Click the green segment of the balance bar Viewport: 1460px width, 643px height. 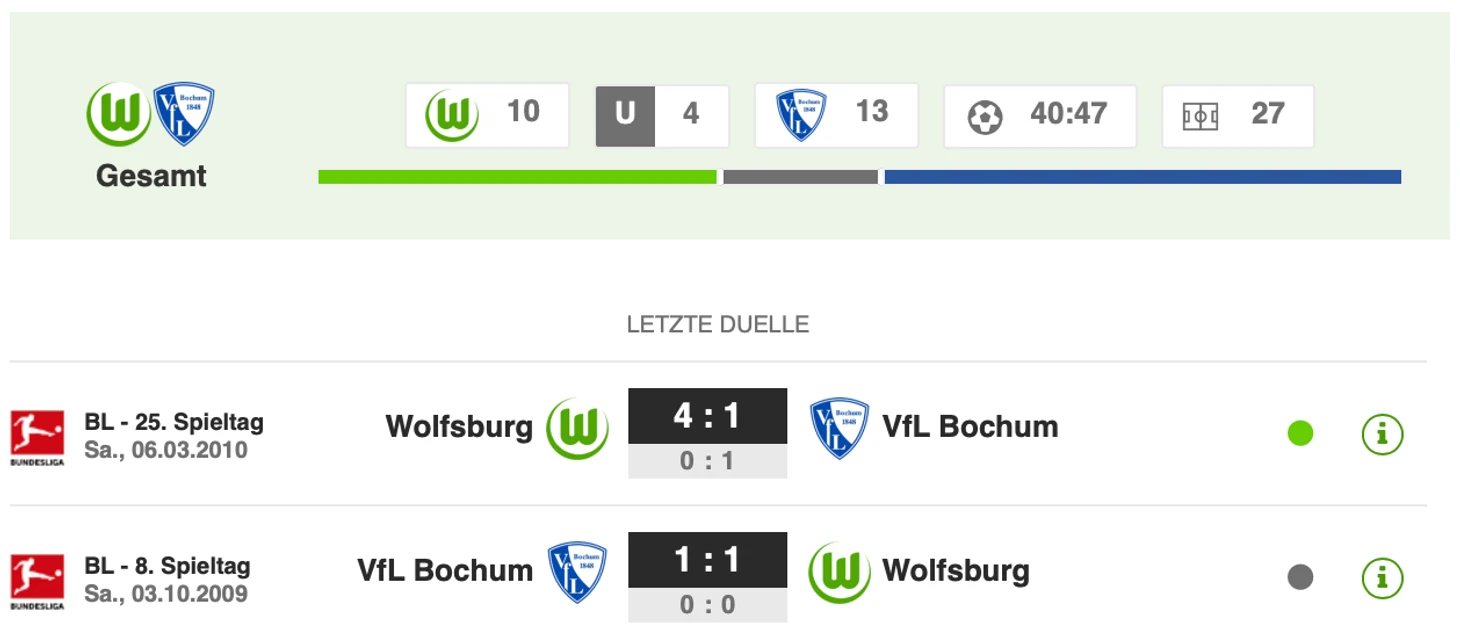[517, 177]
